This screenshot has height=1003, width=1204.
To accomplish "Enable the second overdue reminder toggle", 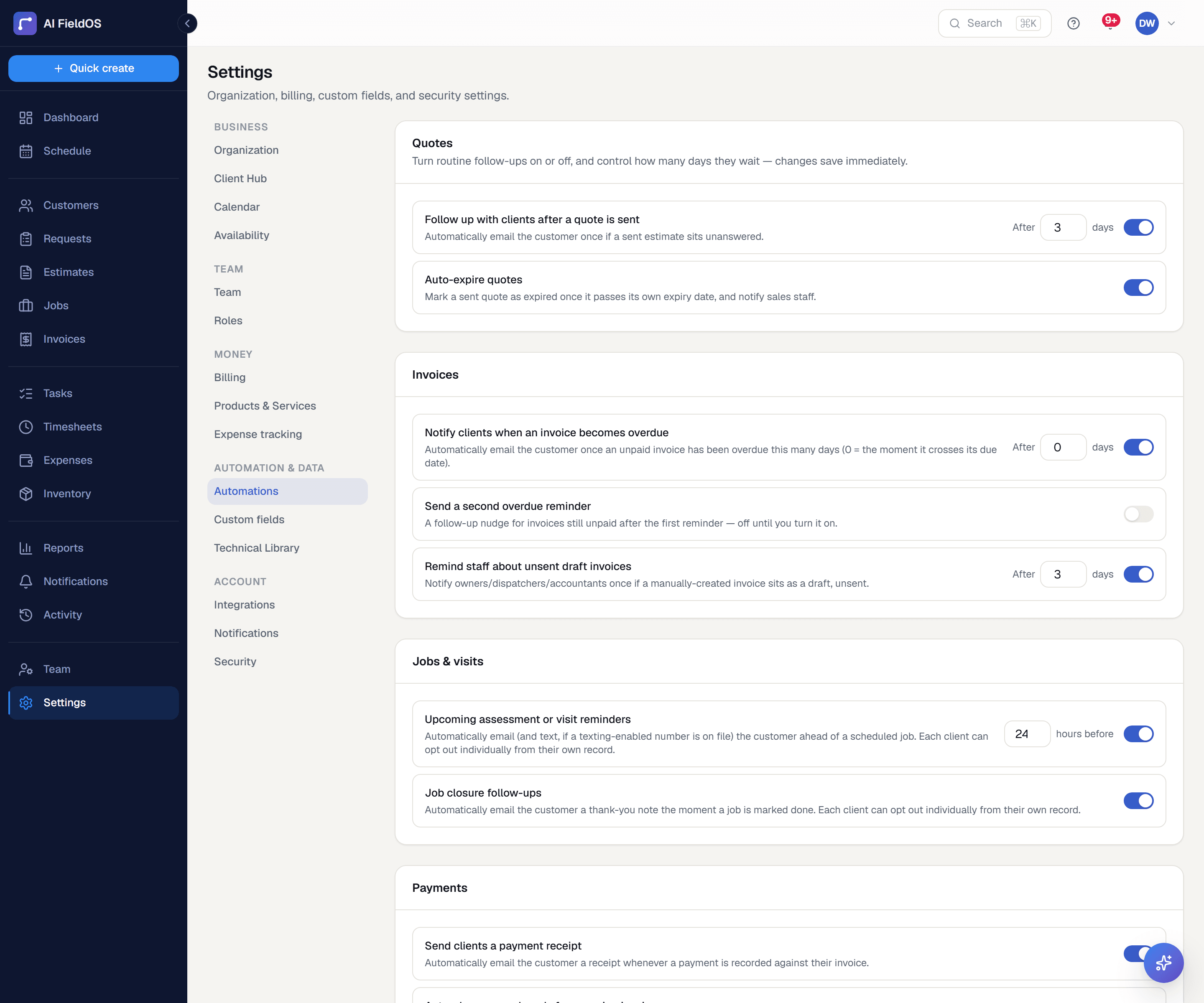I will 1138,514.
